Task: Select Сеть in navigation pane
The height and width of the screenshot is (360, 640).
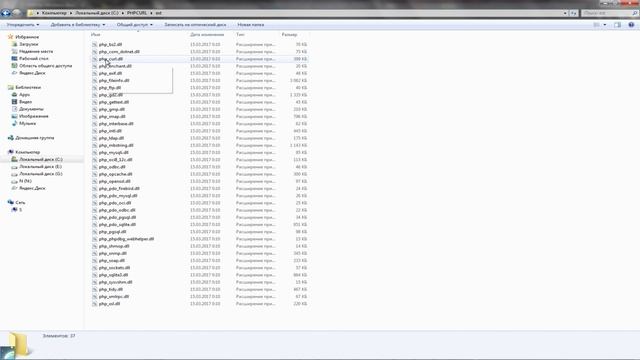Action: [x=20, y=202]
